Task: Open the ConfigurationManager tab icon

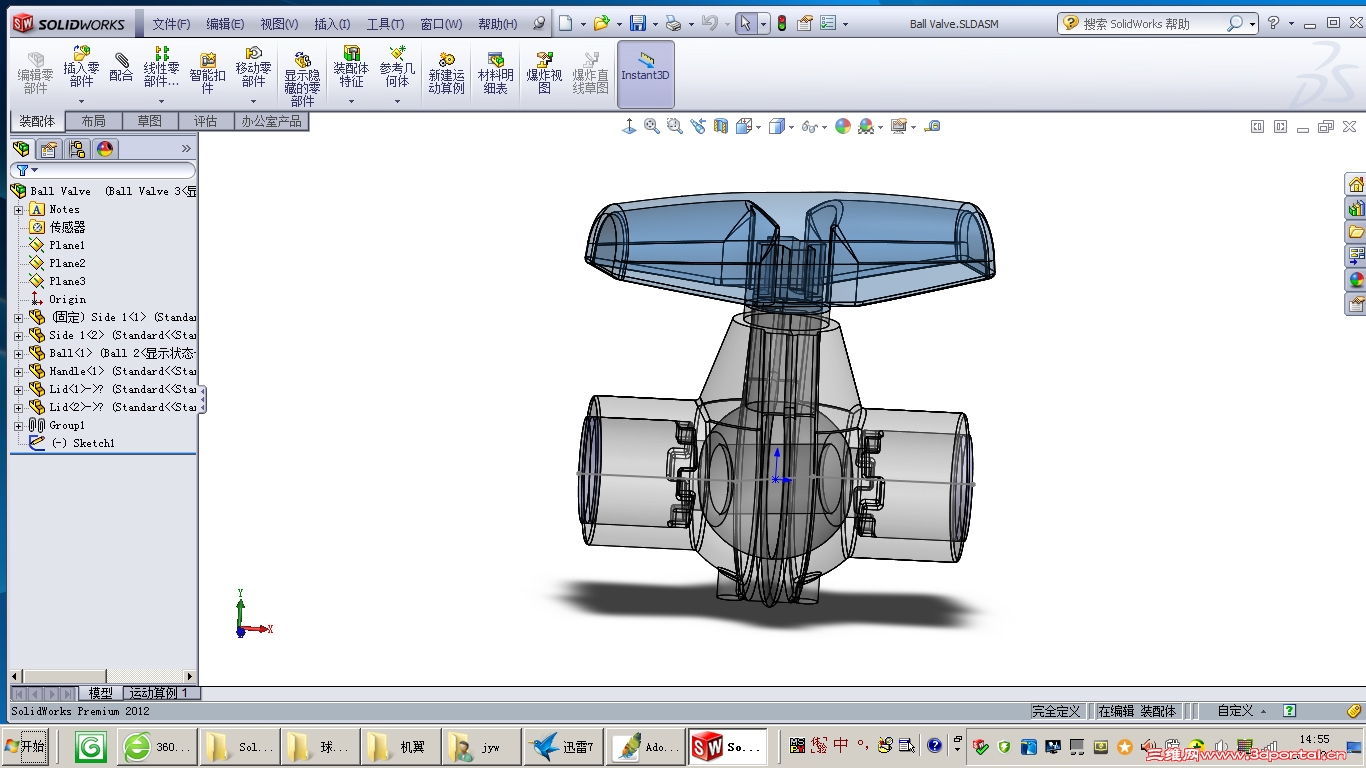Action: pos(77,149)
